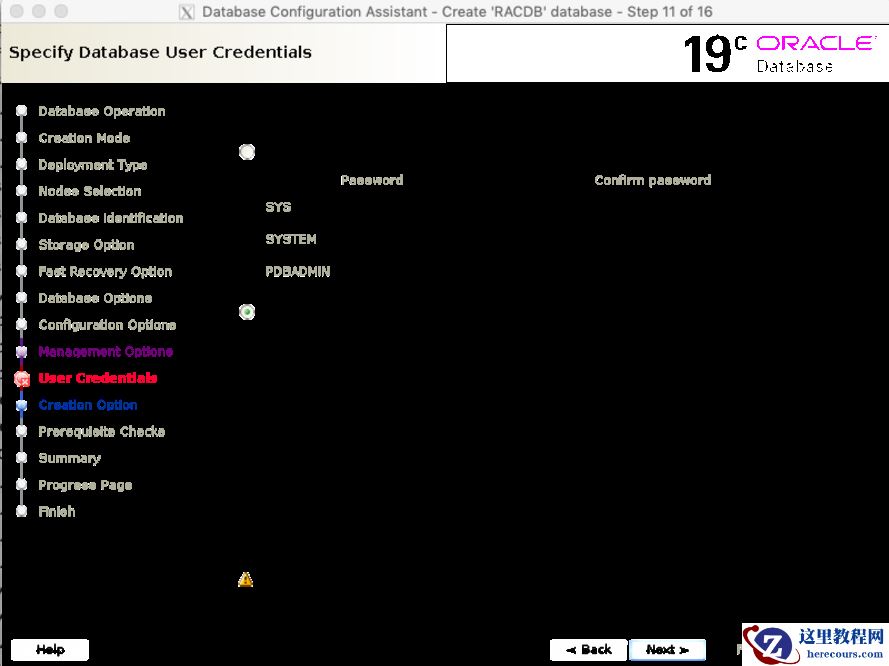
Task: Click the Prerequisite Checks step
Action: 101,431
